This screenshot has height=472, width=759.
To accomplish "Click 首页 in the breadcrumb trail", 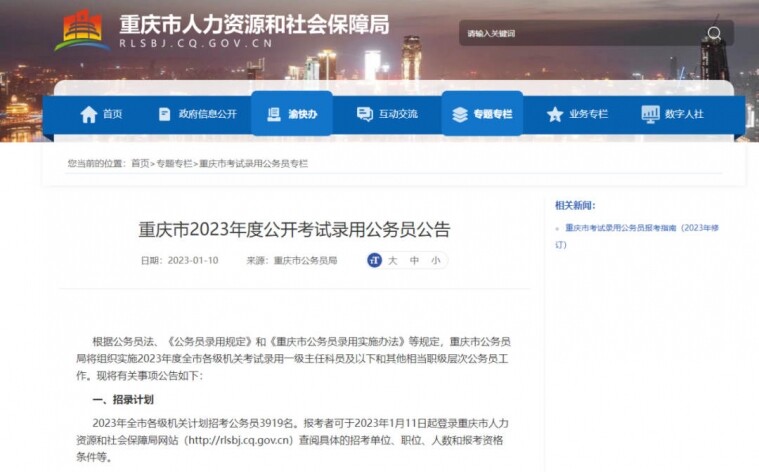I will [140, 164].
